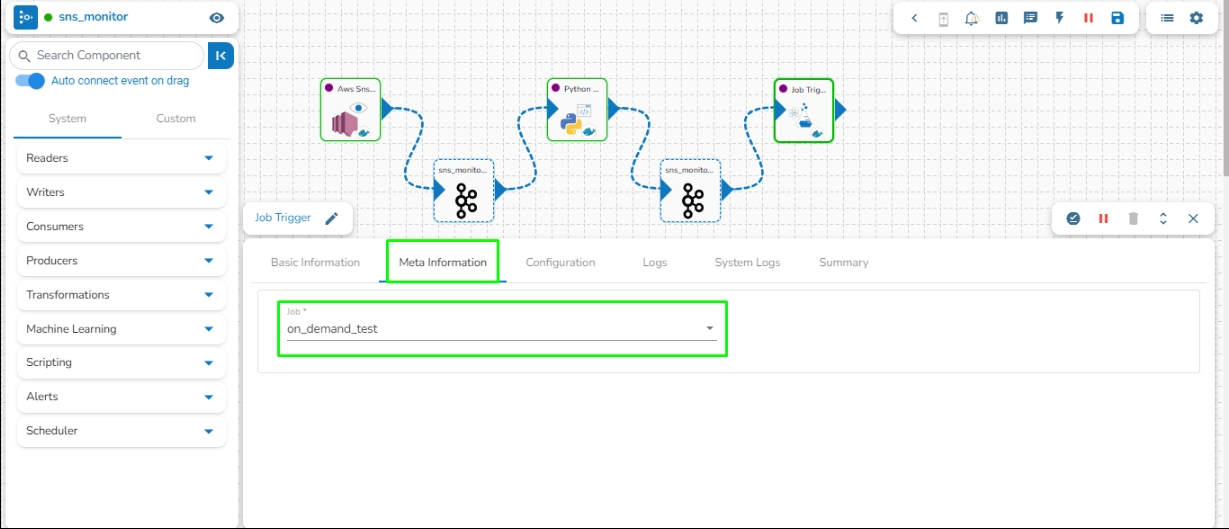Screen dimensions: 1229x529
Task: Expand the Transformations category
Action: [x=120, y=294]
